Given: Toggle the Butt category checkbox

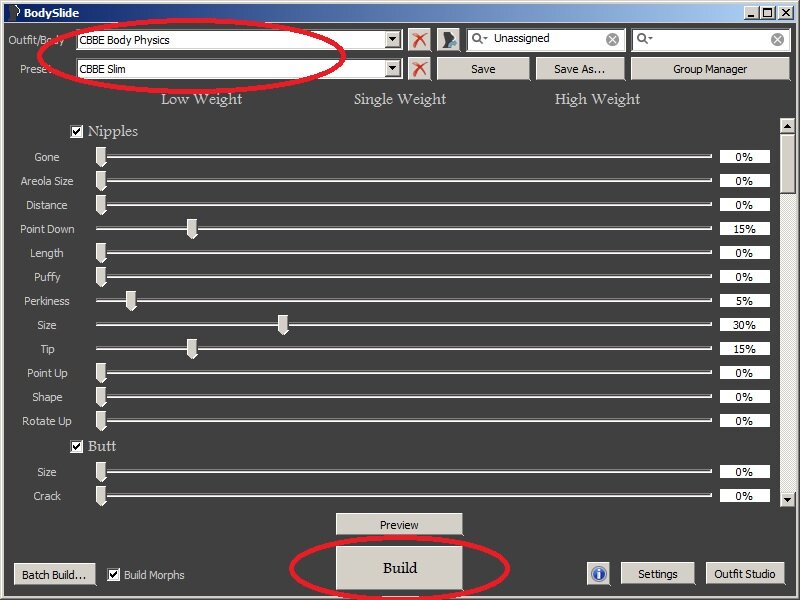Looking at the screenshot, I should tap(77, 446).
